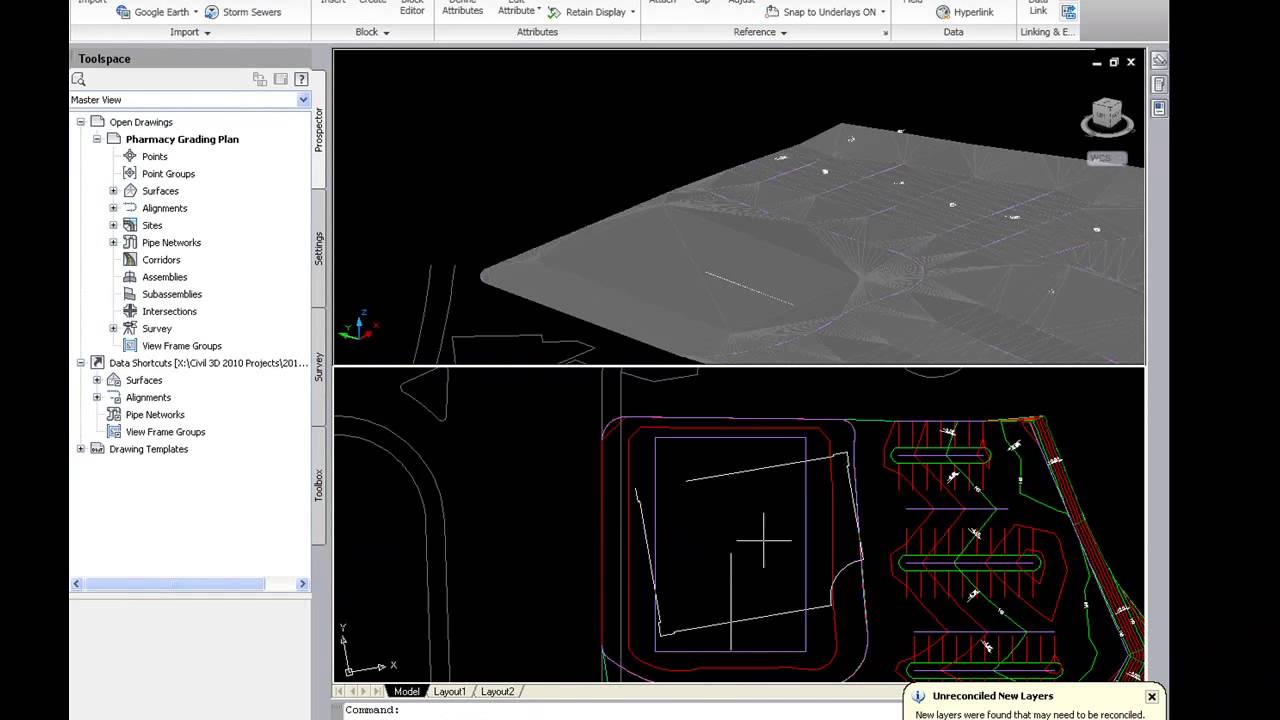
Task: Click Toolspace horizontal scrollbar left arrow
Action: point(77,584)
